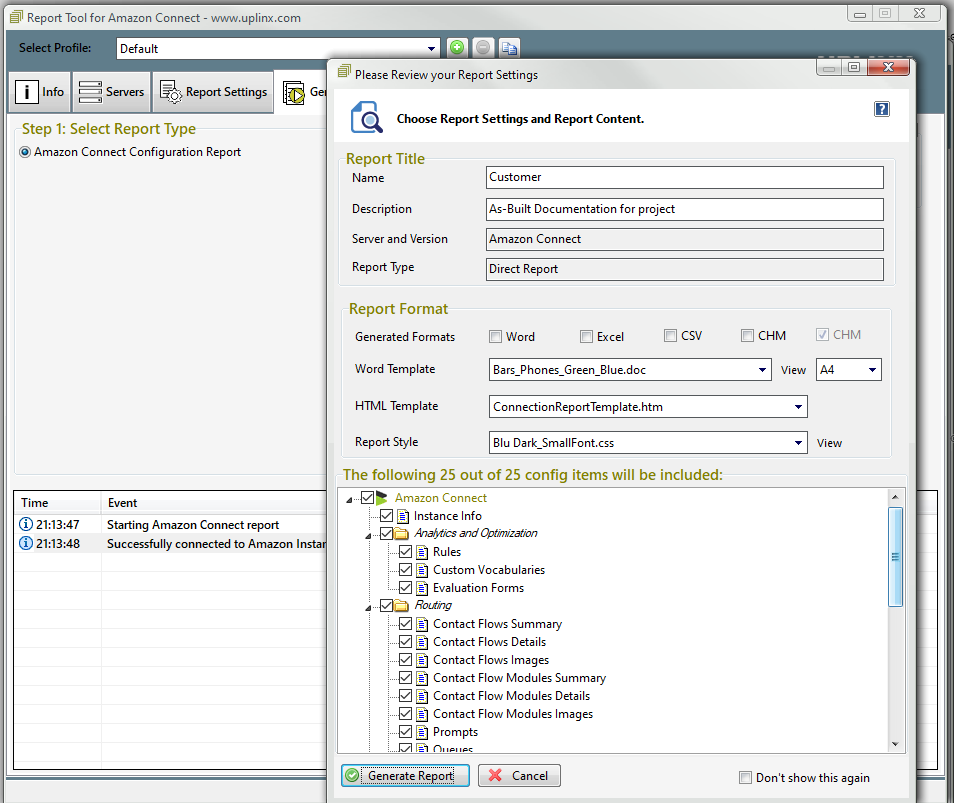Uncheck the Amazon Connect root checkbox

[367, 498]
